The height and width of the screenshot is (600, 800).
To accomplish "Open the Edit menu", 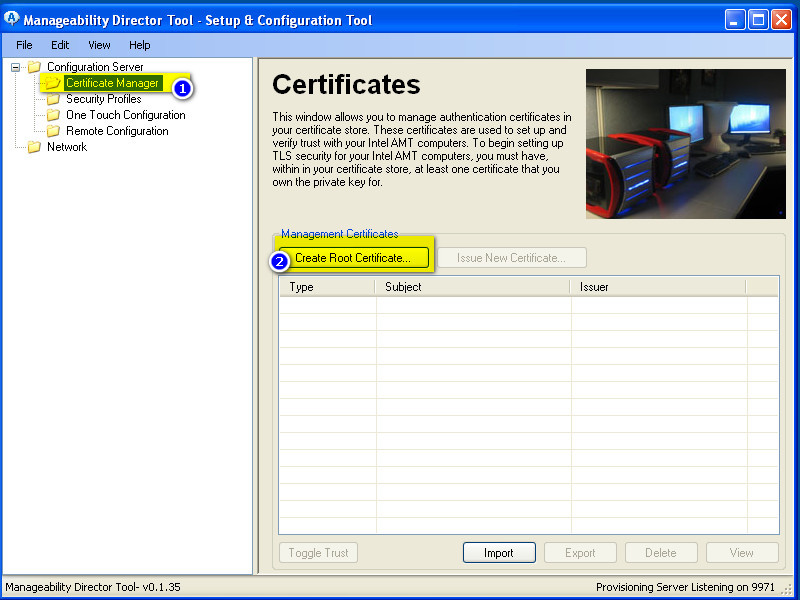I will click(x=60, y=45).
